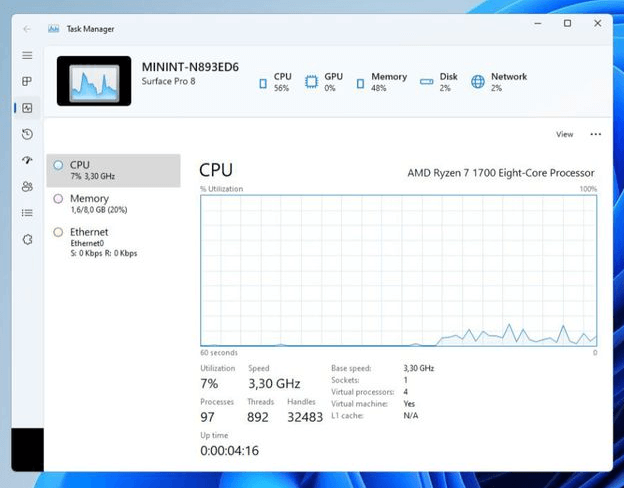Viewport: 624px width, 488px height.
Task: Click the Base speed label
Action: 351,369
